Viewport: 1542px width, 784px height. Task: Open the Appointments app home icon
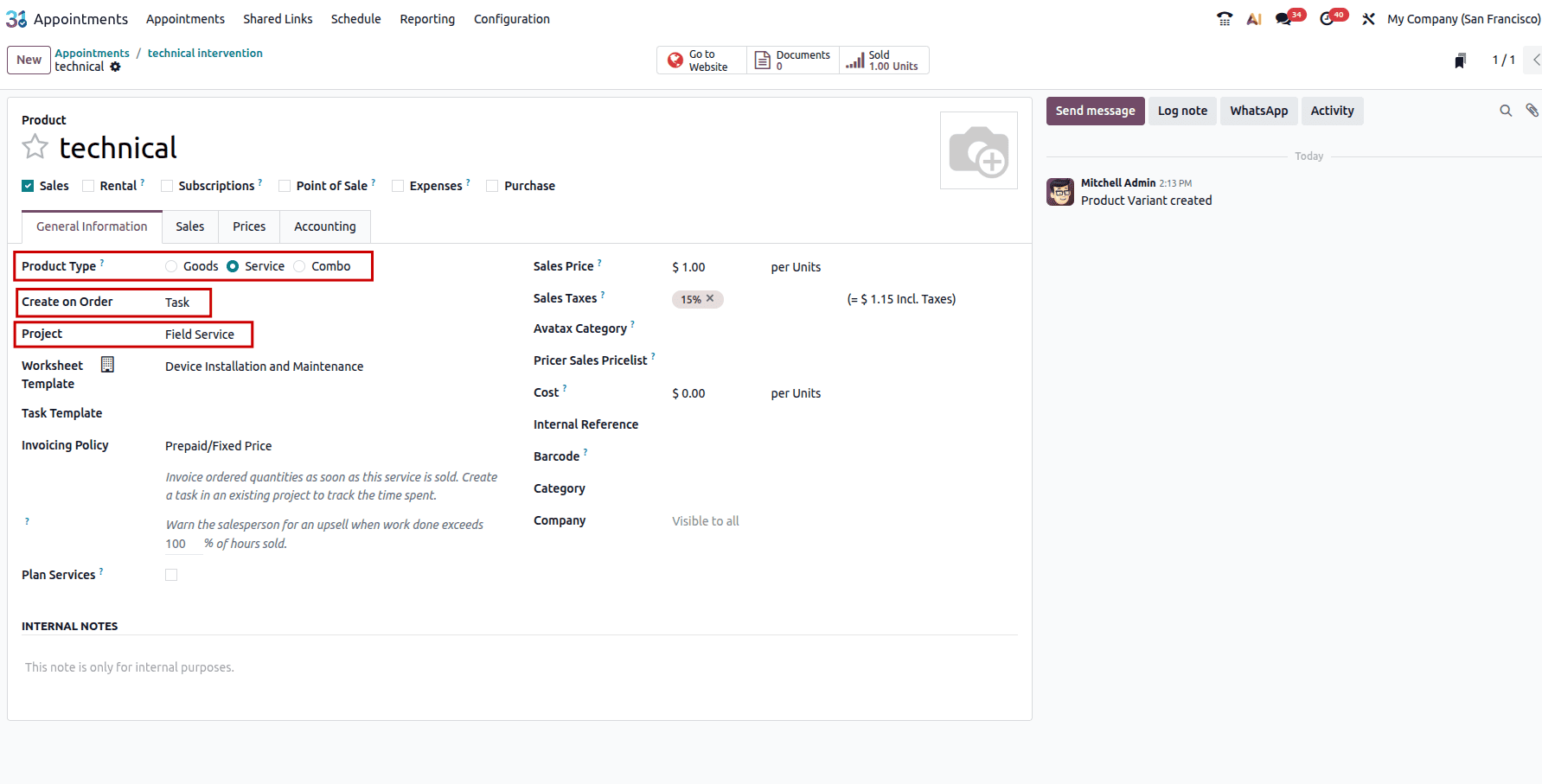[x=16, y=19]
